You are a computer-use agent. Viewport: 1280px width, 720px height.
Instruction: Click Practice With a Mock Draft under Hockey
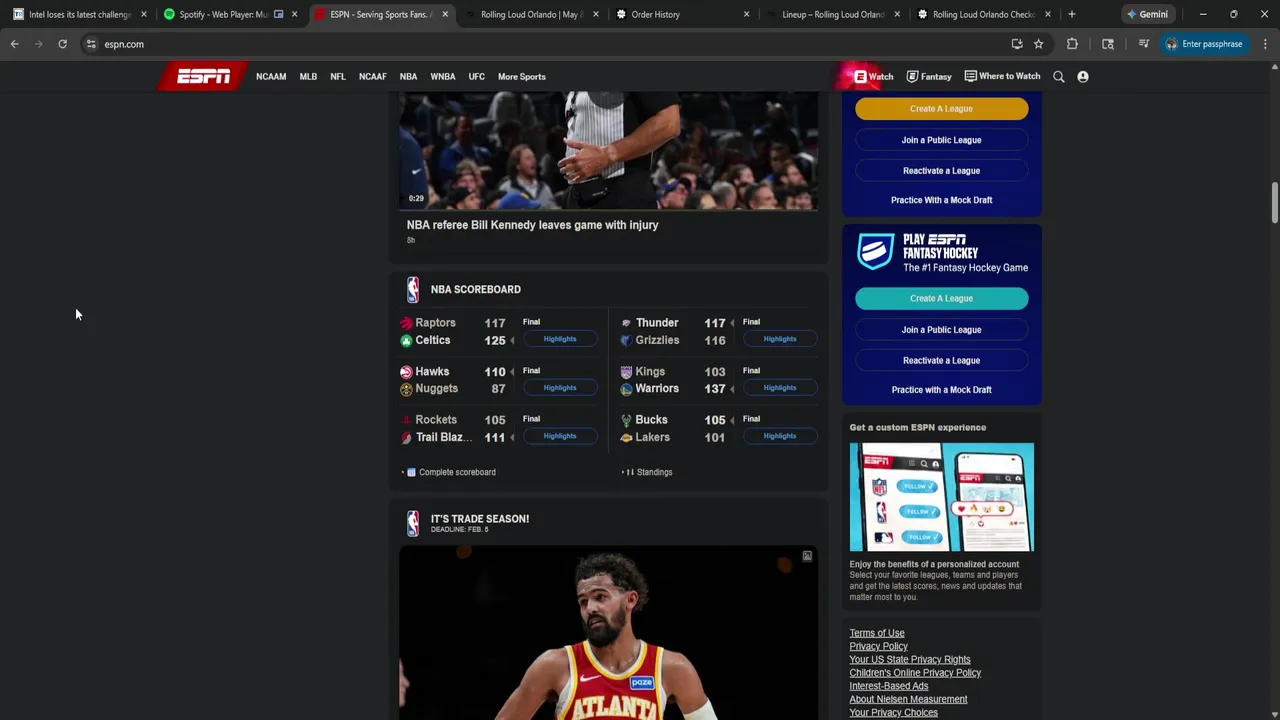coord(941,390)
